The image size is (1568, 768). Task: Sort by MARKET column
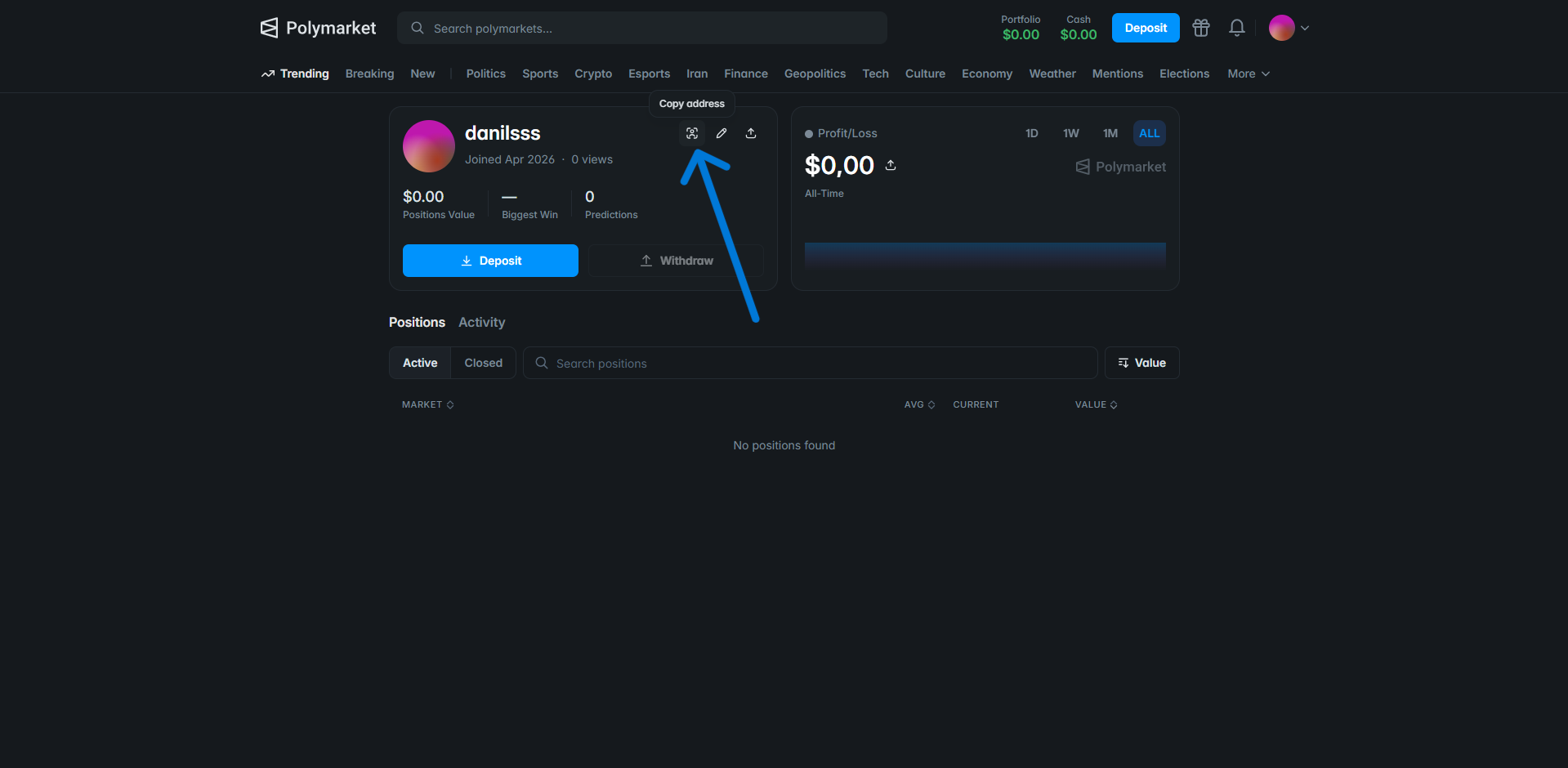point(428,404)
